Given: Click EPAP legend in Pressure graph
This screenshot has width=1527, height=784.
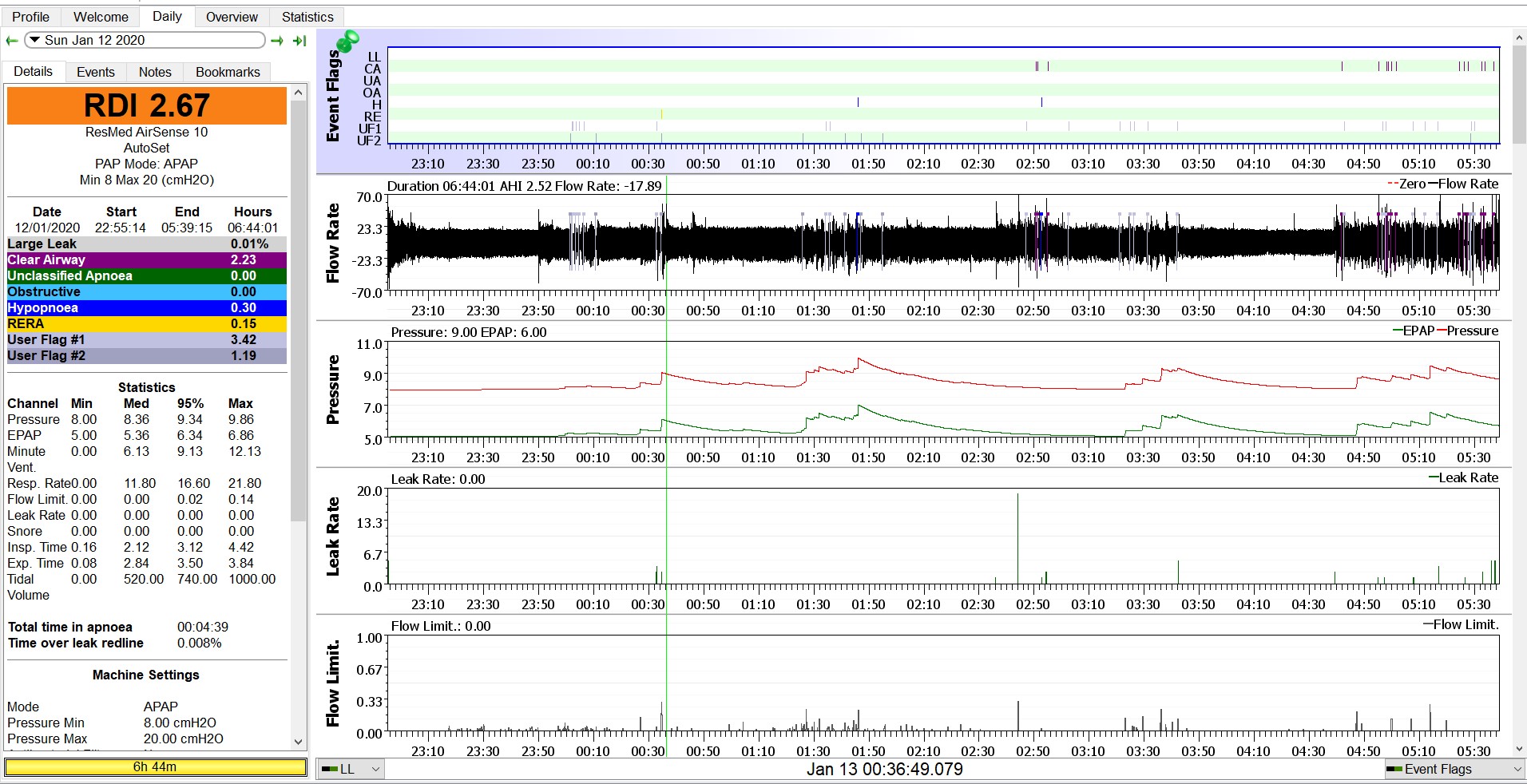Looking at the screenshot, I should click(x=1414, y=331).
